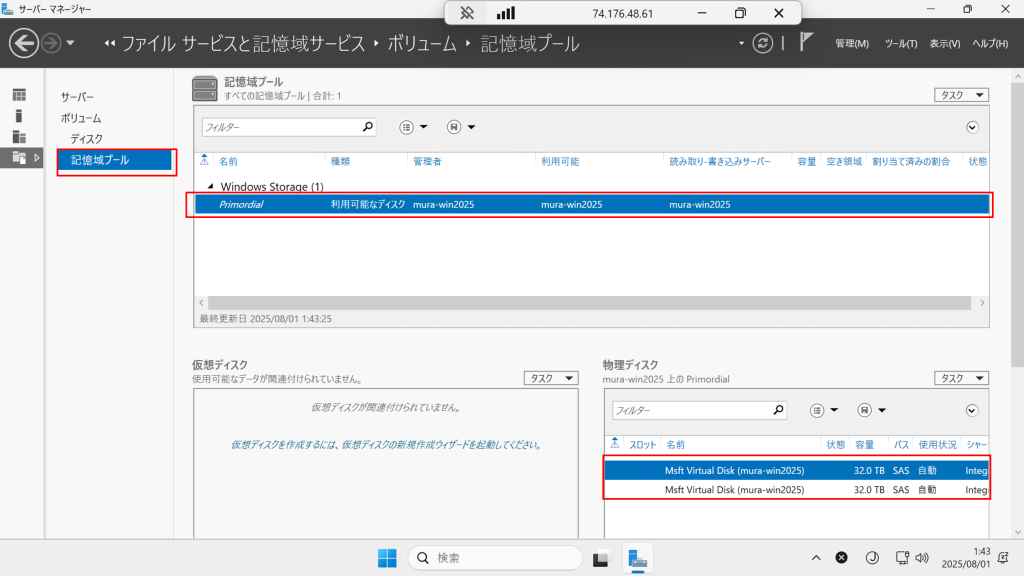The width and height of the screenshot is (1024, 576).
Task: Open the 表示(V) menu
Action: 944,43
